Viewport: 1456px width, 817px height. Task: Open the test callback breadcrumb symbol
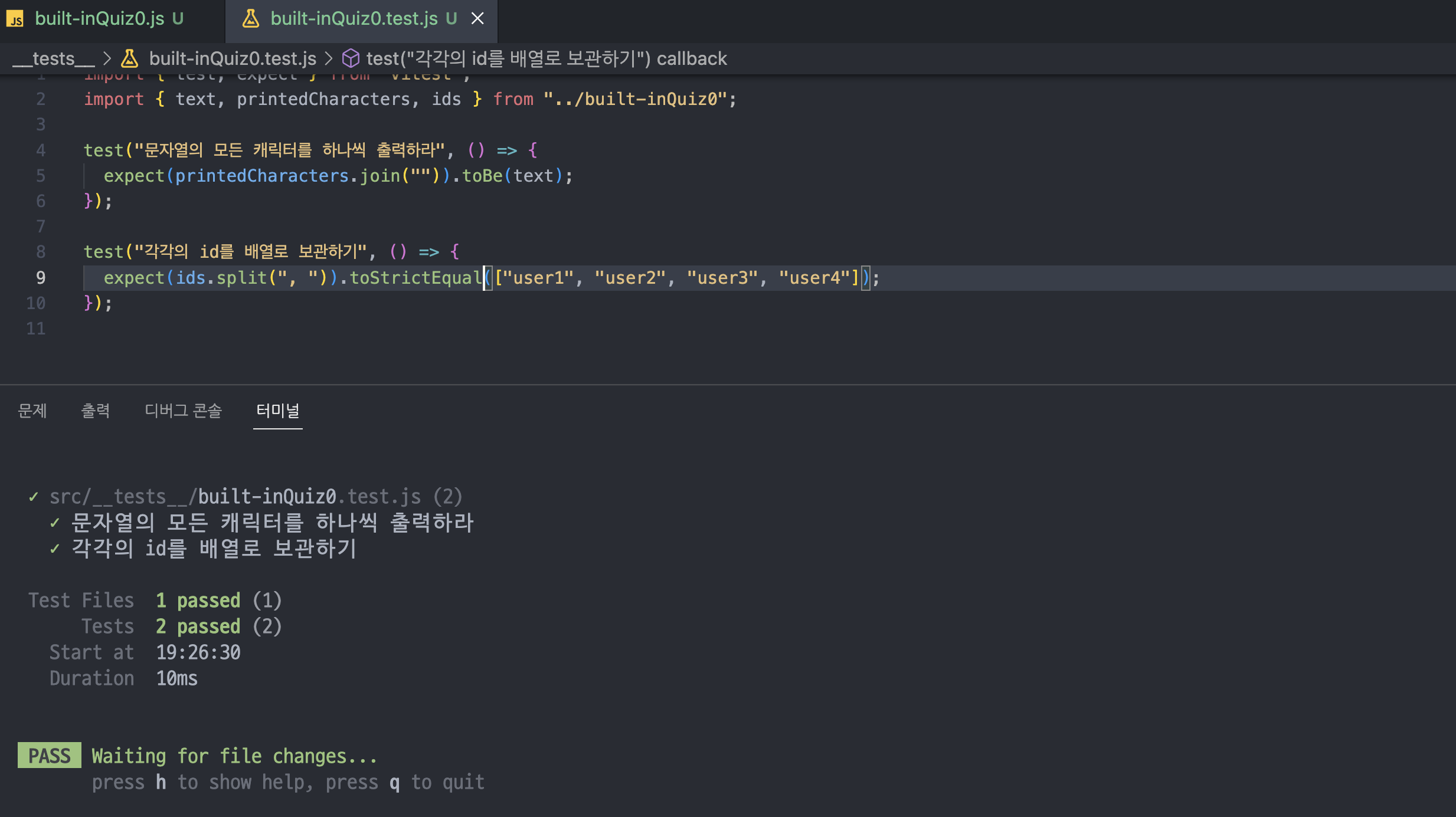(x=546, y=58)
